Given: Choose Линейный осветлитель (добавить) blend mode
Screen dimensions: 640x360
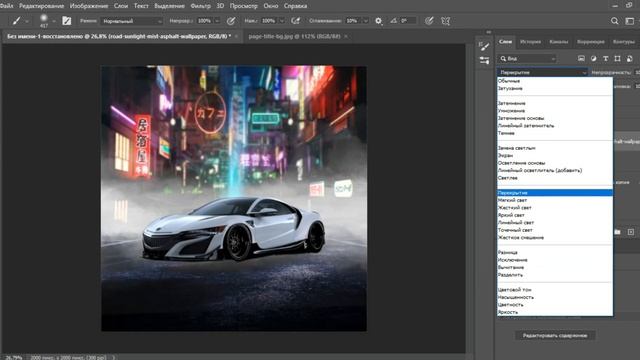Looking at the screenshot, I should pyautogui.click(x=540, y=171).
